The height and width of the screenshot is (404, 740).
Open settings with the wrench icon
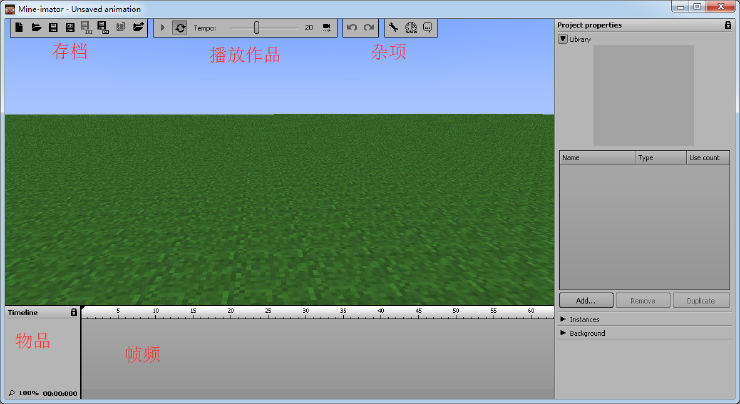394,27
